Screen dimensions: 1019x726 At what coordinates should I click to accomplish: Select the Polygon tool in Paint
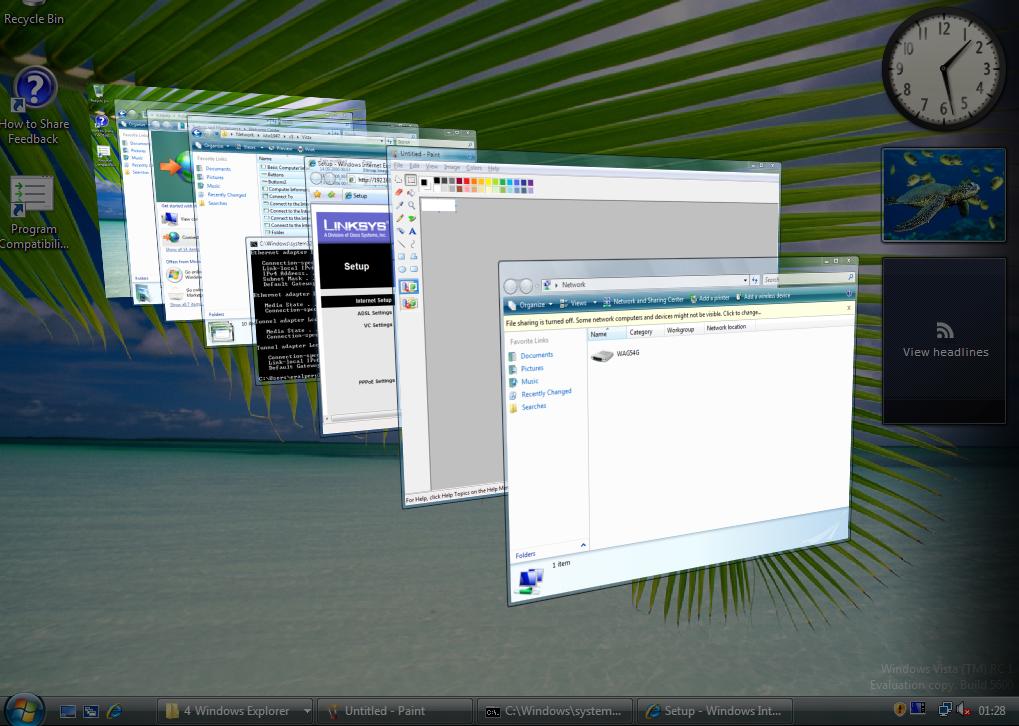point(413,257)
